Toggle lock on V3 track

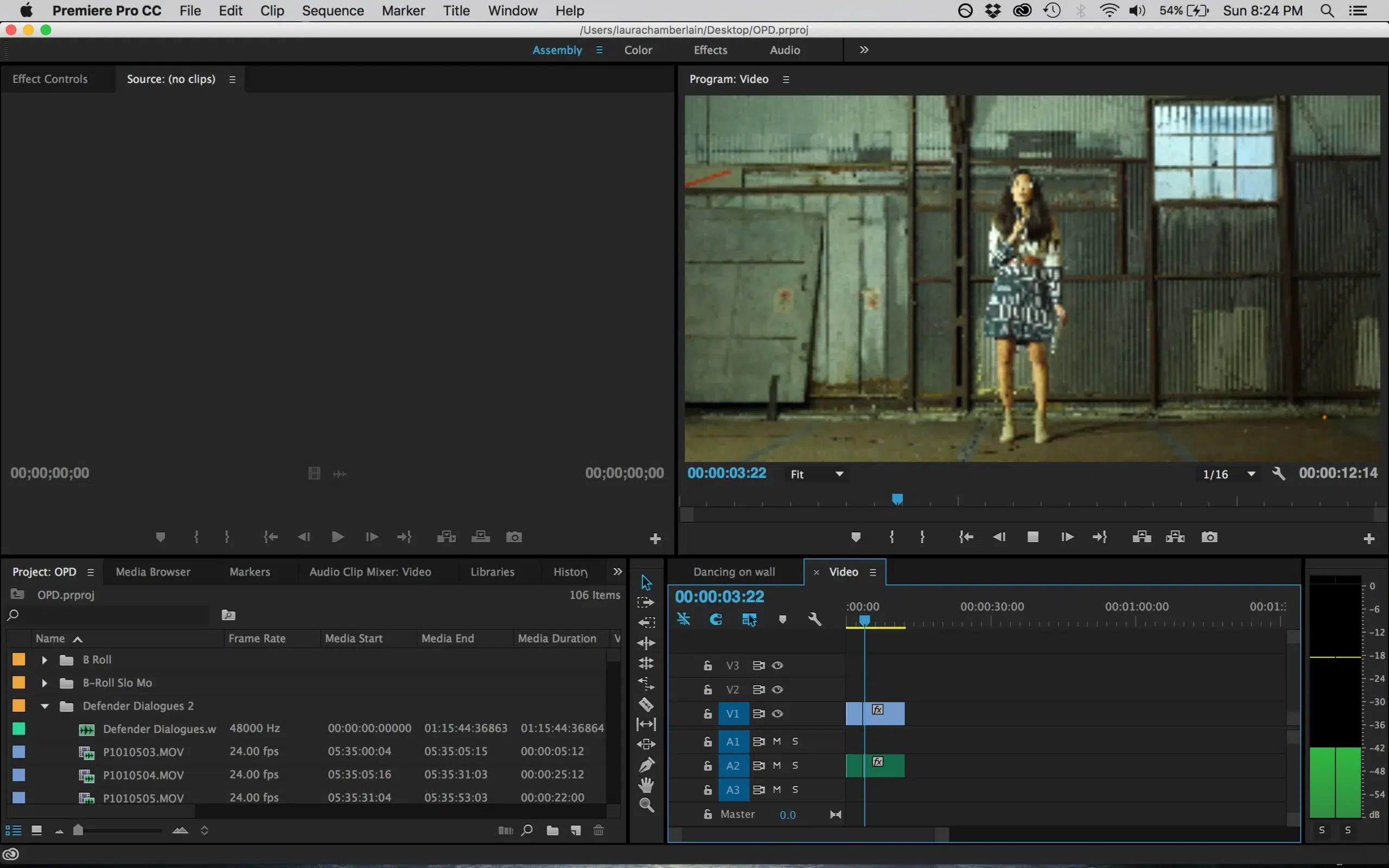708,665
